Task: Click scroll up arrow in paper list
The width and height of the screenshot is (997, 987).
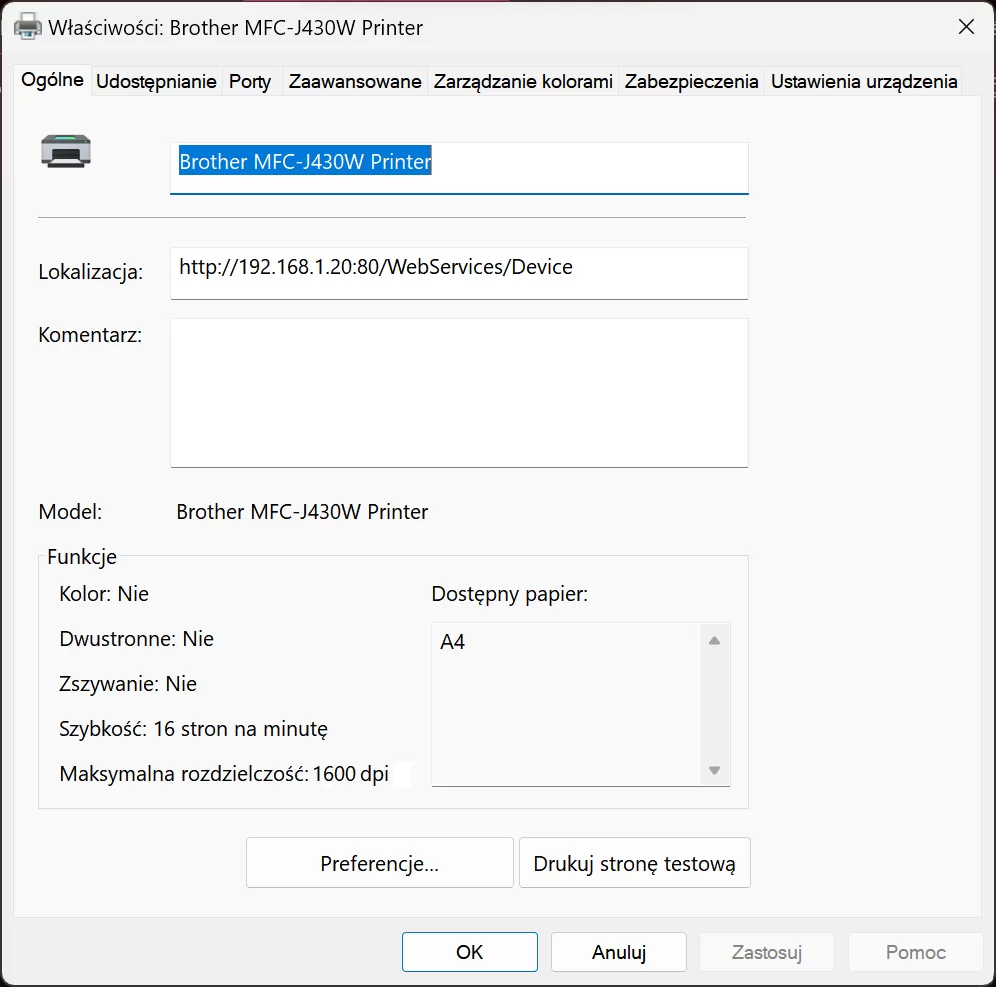Action: 714,640
